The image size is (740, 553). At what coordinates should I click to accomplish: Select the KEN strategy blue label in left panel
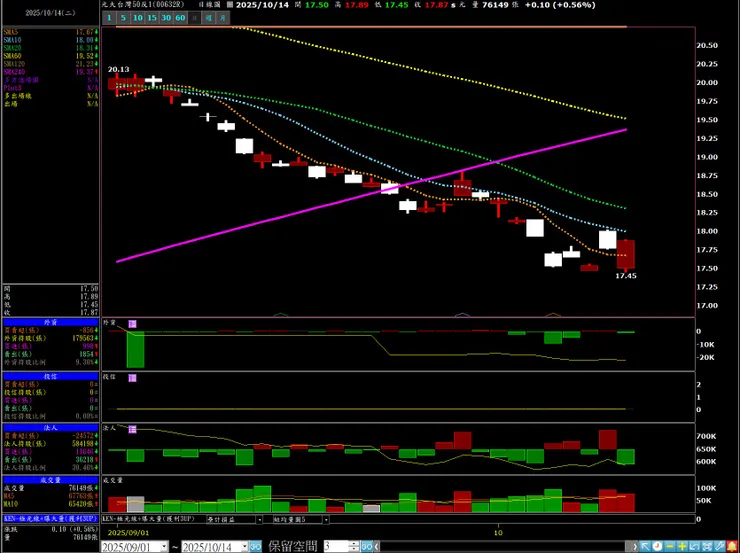click(50, 518)
